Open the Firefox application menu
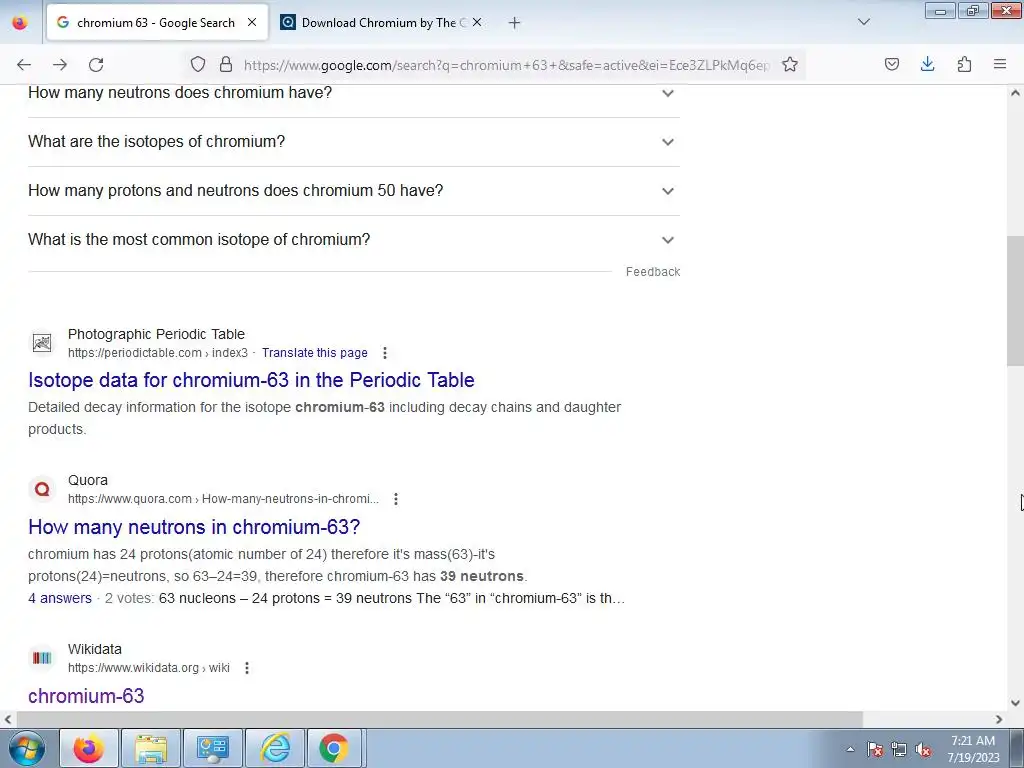 (x=1000, y=64)
